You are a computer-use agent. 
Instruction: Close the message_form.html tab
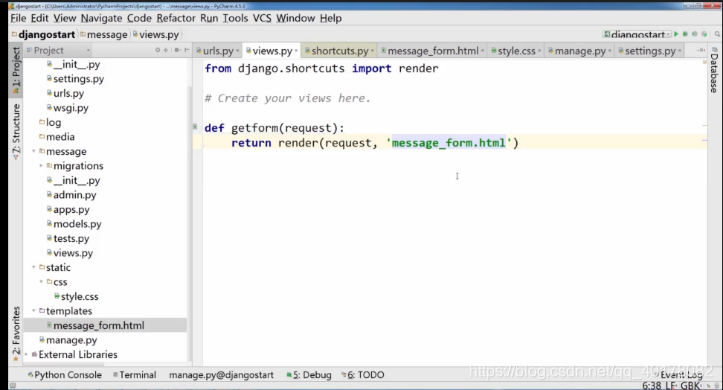[x=483, y=51]
